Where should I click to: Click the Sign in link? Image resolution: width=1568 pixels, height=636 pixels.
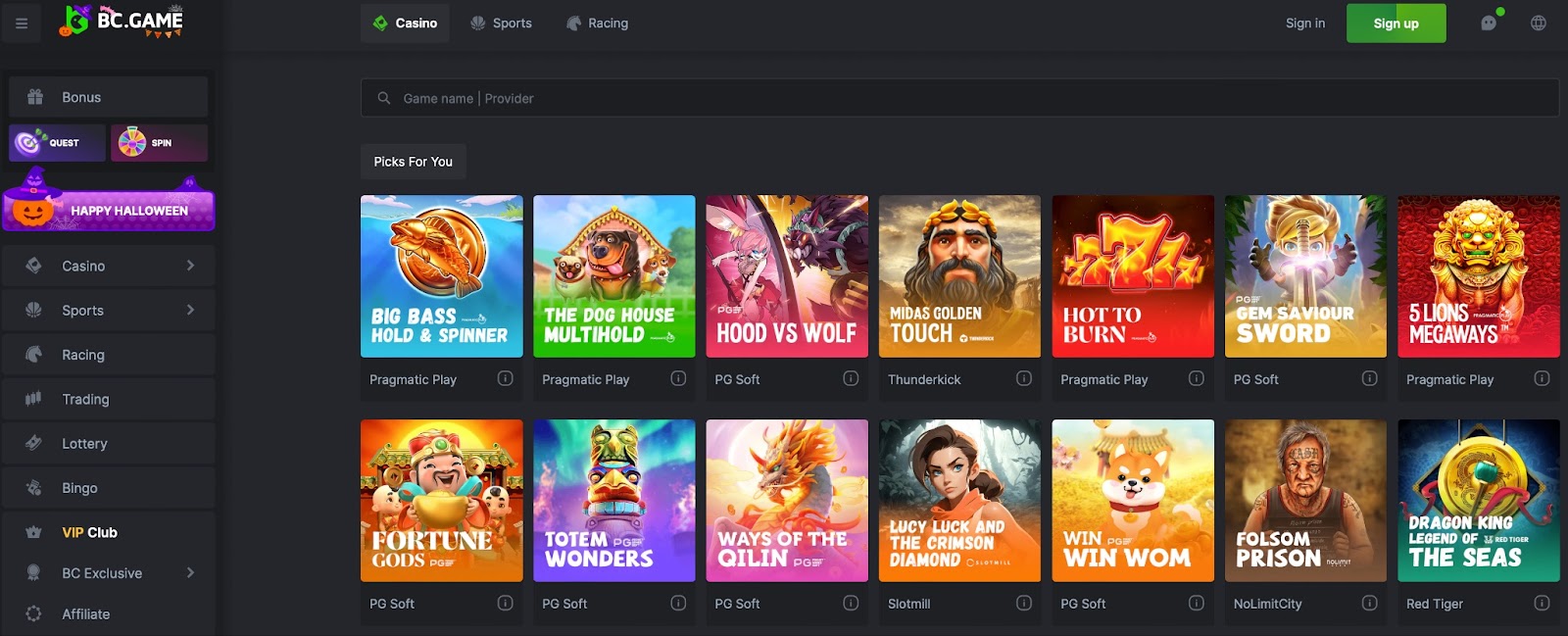pyautogui.click(x=1305, y=24)
